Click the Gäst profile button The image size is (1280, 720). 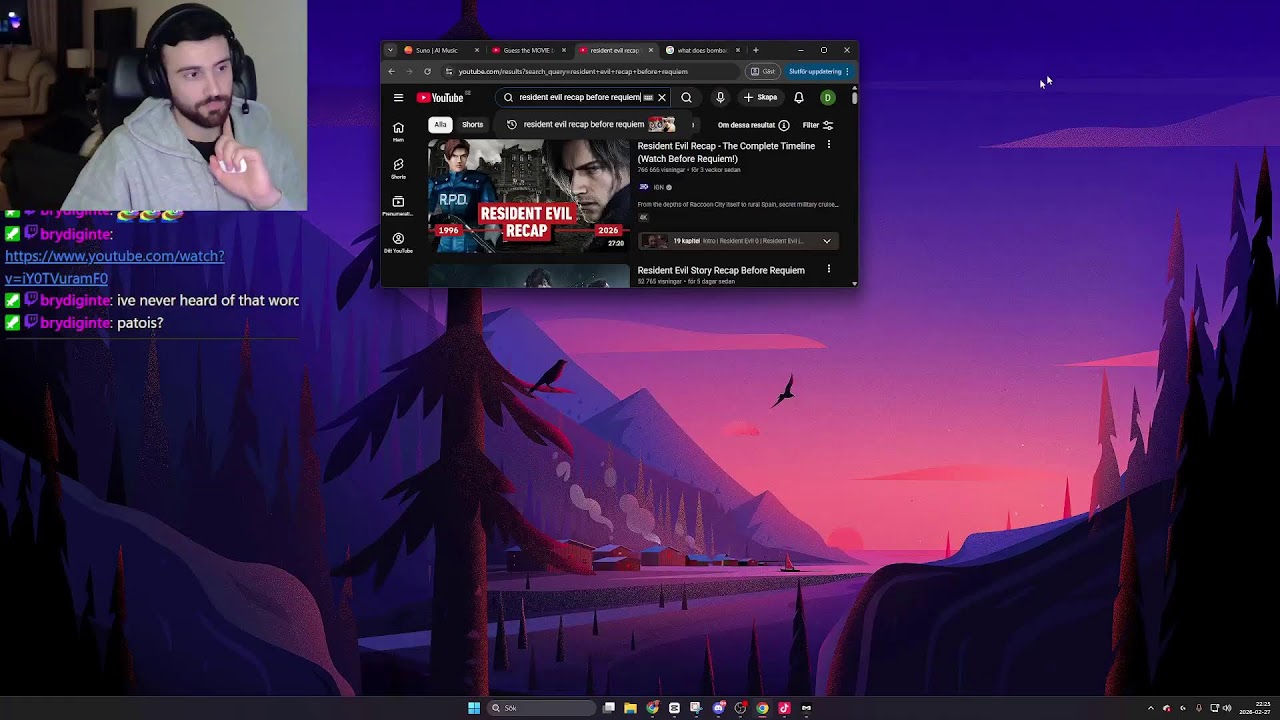[x=763, y=72]
